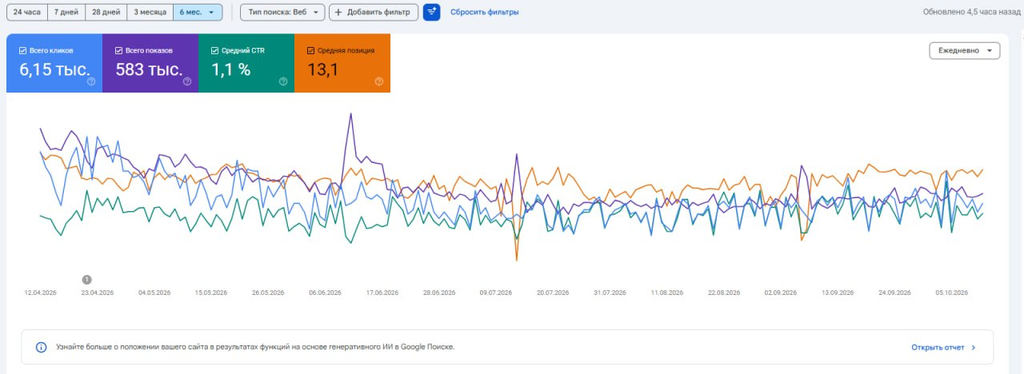The width and height of the screenshot is (1024, 374).
Task: Toggle the Всего кликов checkbox
Action: (23, 50)
